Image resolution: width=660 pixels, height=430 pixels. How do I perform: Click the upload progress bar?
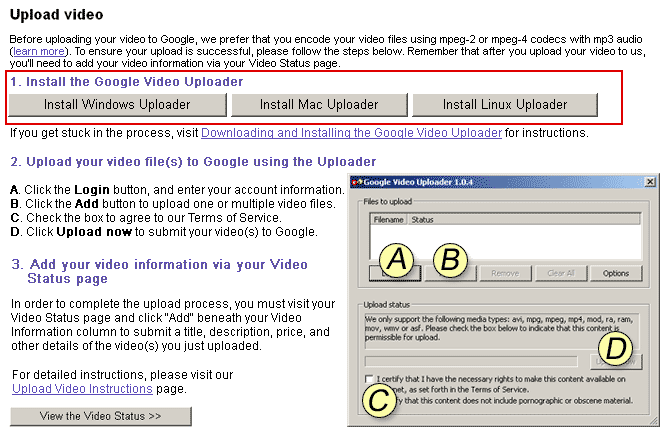[x=470, y=361]
